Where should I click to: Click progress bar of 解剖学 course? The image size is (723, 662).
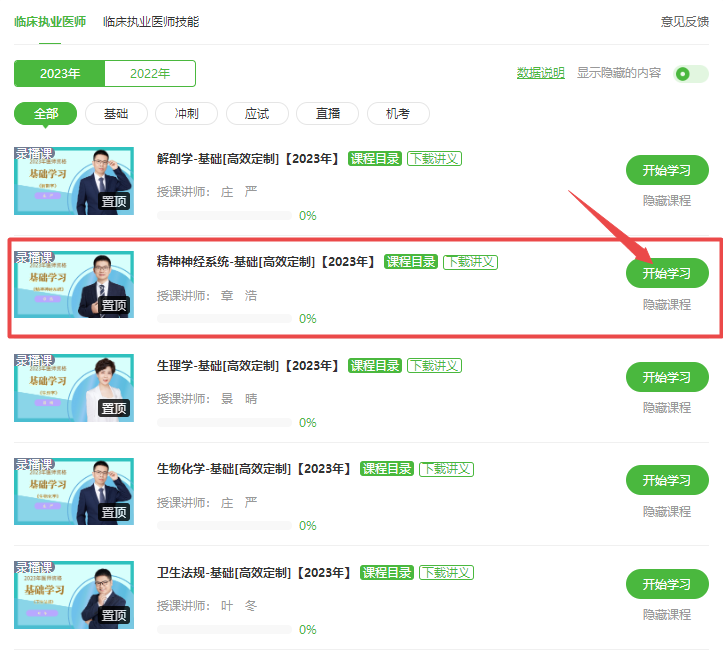tap(224, 215)
